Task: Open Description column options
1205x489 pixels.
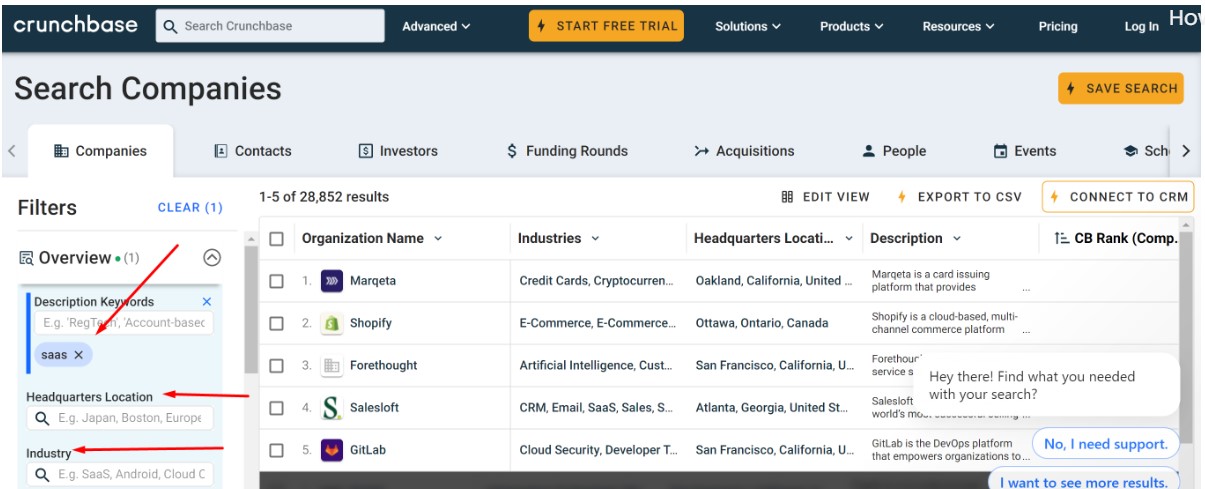Action: coord(956,239)
